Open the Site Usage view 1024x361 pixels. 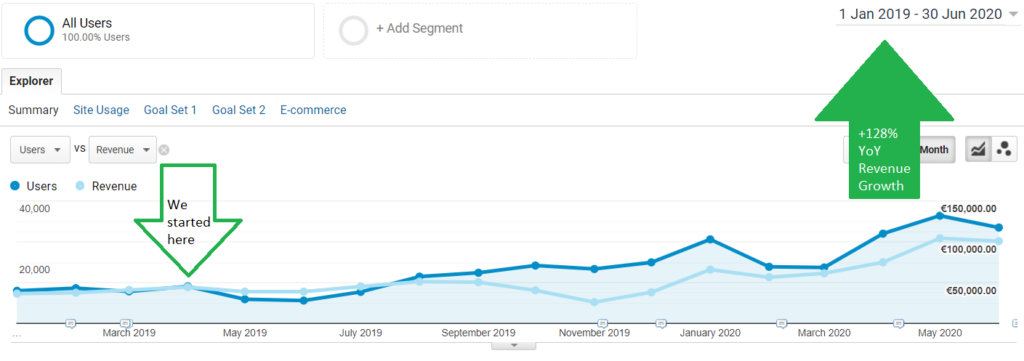[x=101, y=110]
